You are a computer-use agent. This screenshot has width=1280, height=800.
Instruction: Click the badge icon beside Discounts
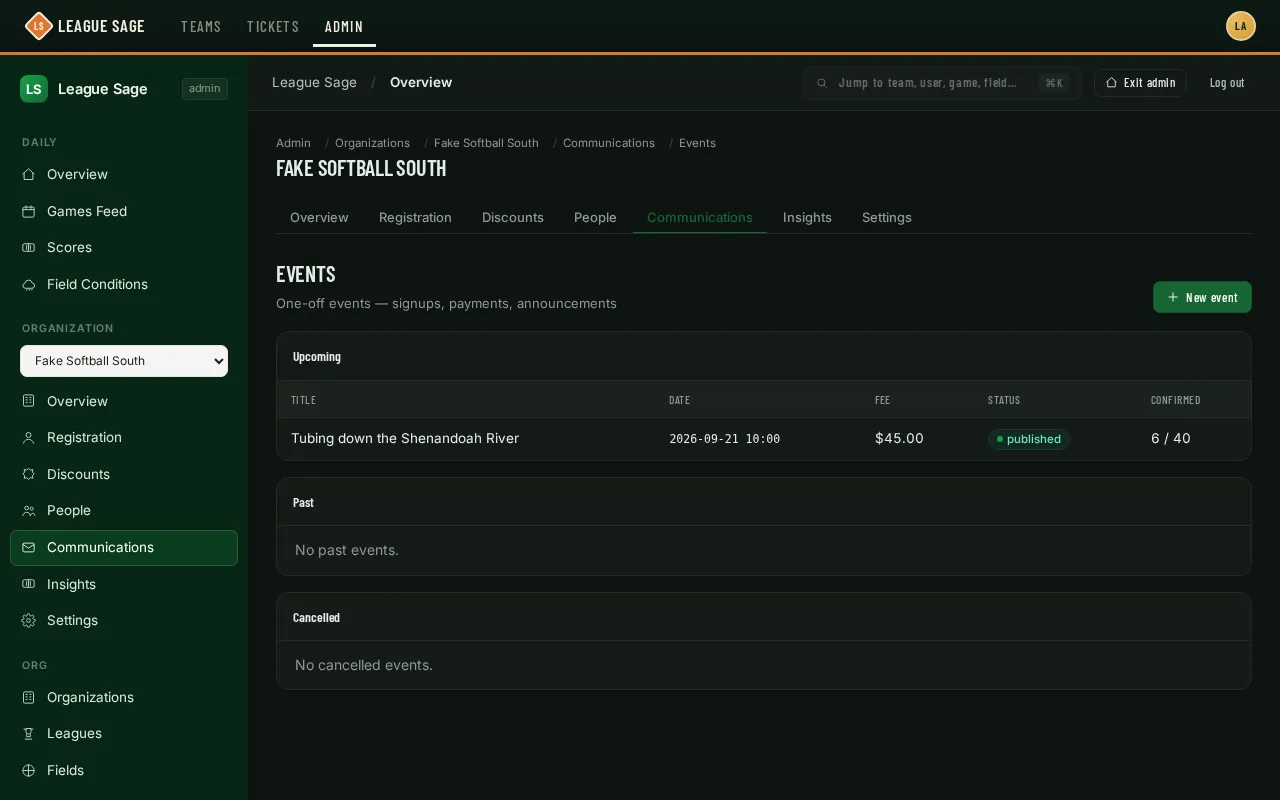(29, 475)
